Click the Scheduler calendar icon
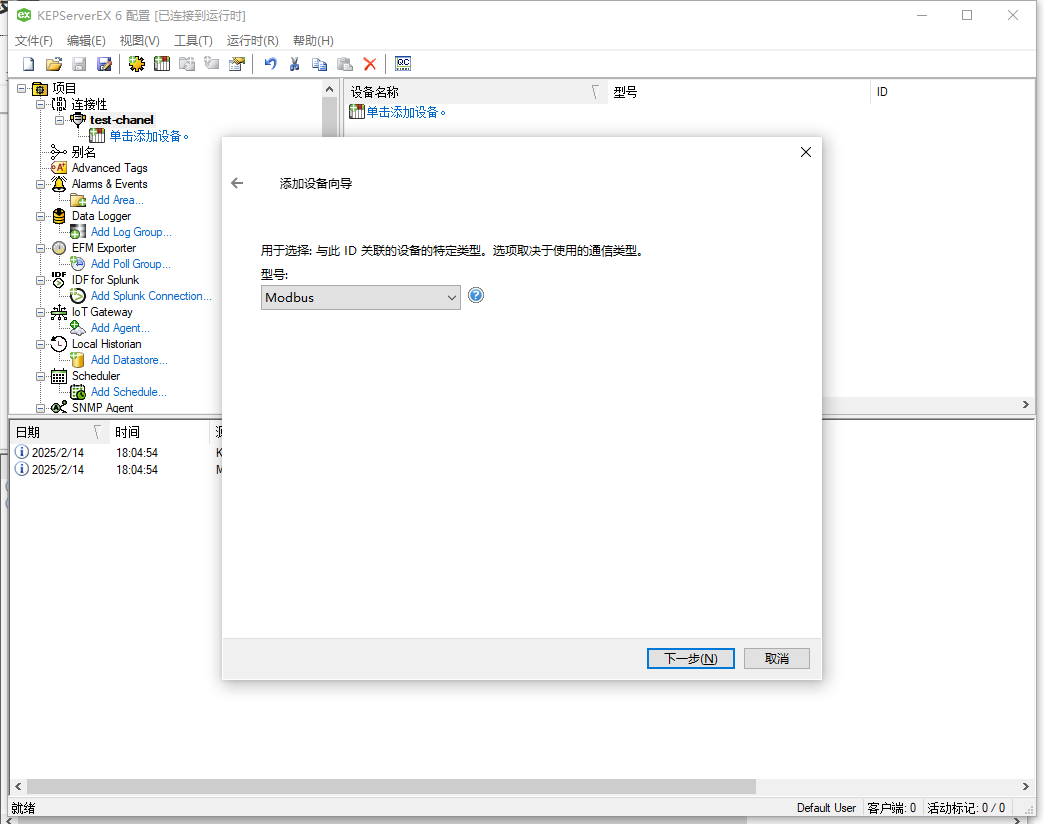 (59, 376)
